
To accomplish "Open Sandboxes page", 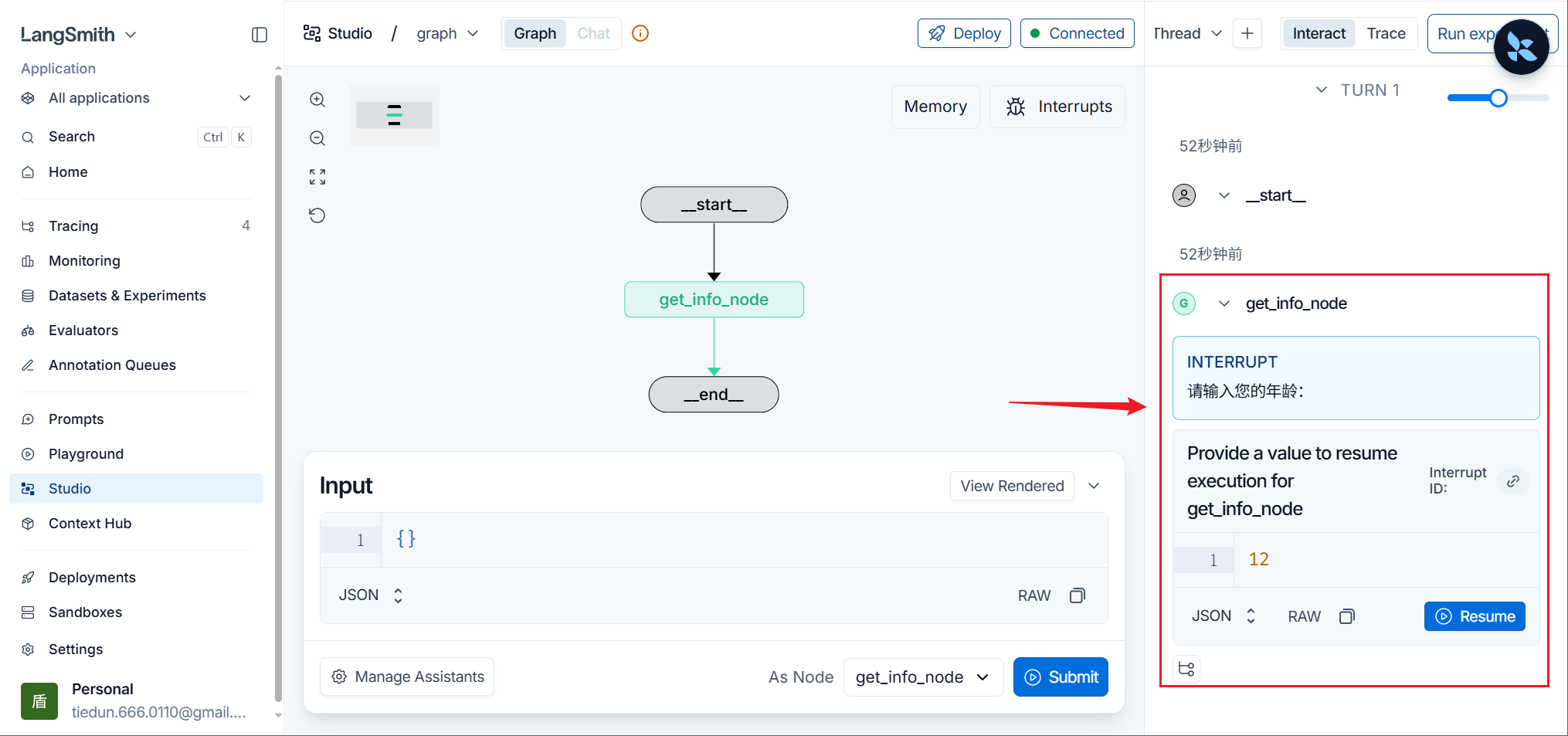I will pyautogui.click(x=136, y=612).
